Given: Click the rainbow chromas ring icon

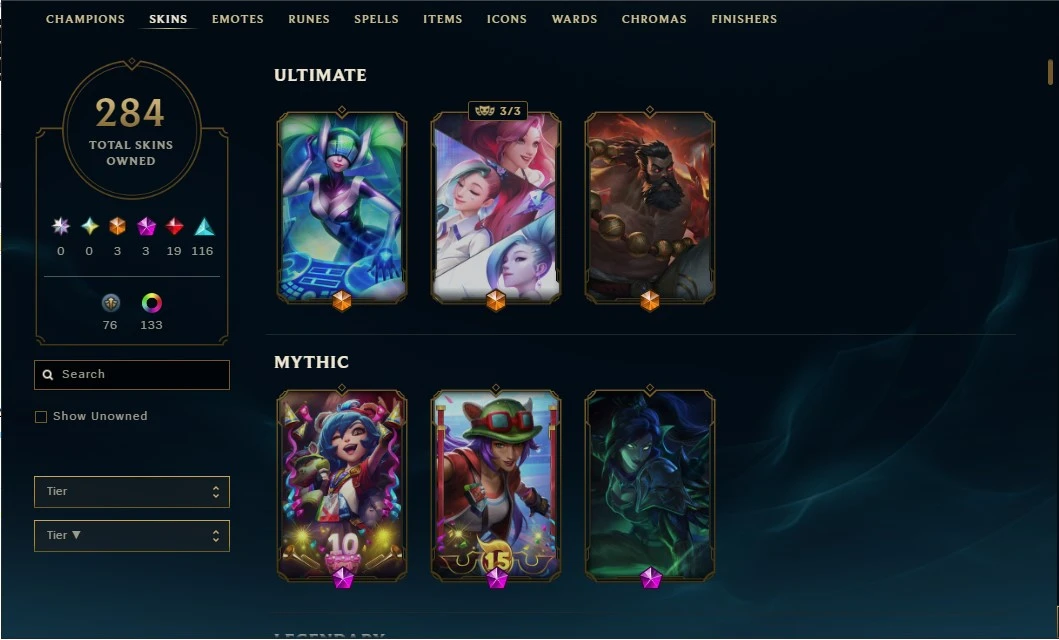Looking at the screenshot, I should (x=151, y=303).
